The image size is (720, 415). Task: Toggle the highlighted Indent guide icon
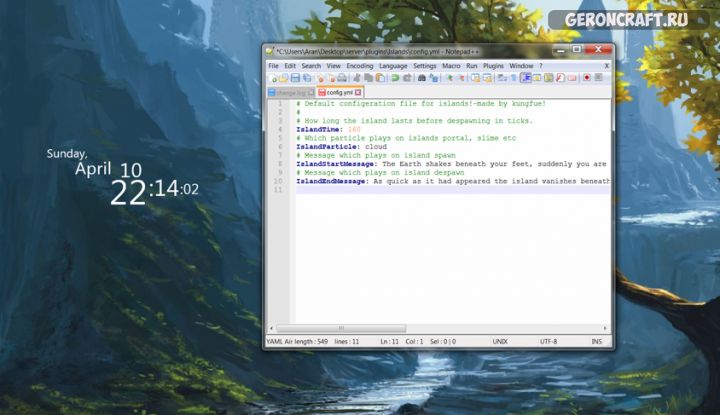[525, 78]
